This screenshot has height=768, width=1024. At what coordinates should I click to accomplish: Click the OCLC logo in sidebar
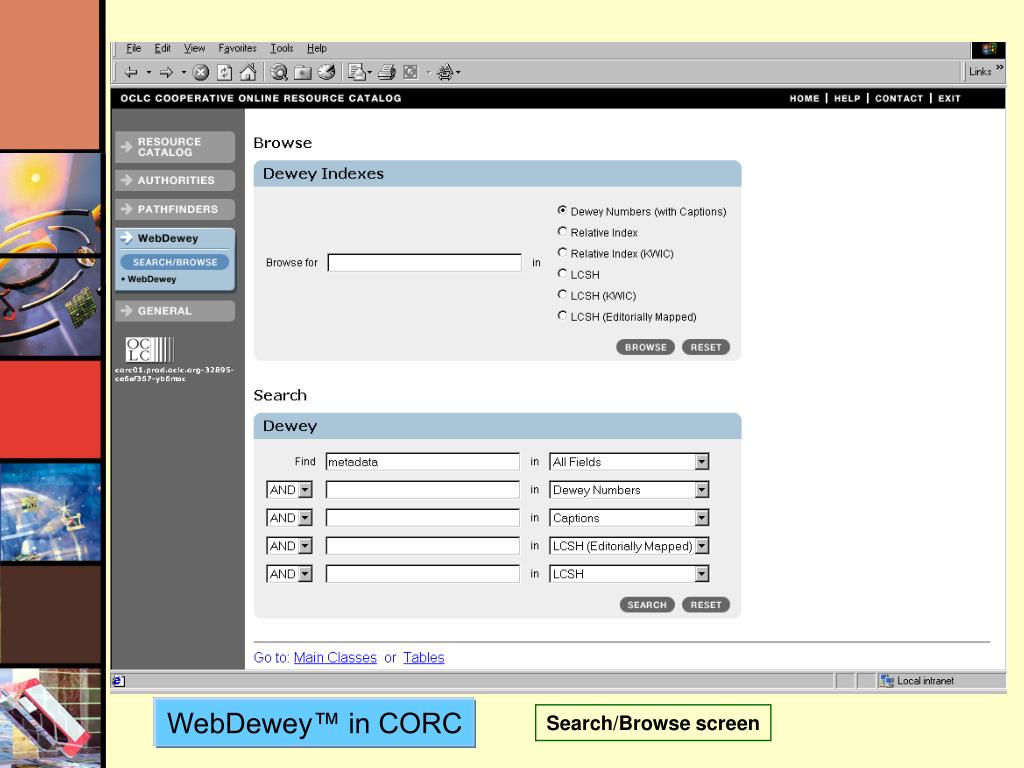[x=150, y=349]
